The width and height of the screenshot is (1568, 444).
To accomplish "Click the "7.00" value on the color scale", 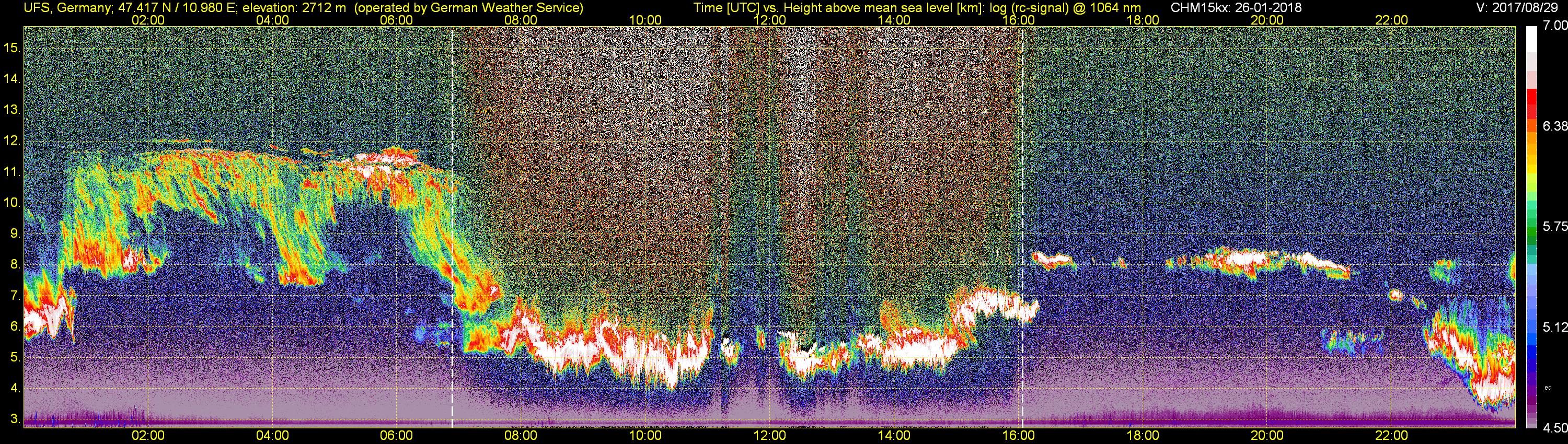I will coord(1554,26).
